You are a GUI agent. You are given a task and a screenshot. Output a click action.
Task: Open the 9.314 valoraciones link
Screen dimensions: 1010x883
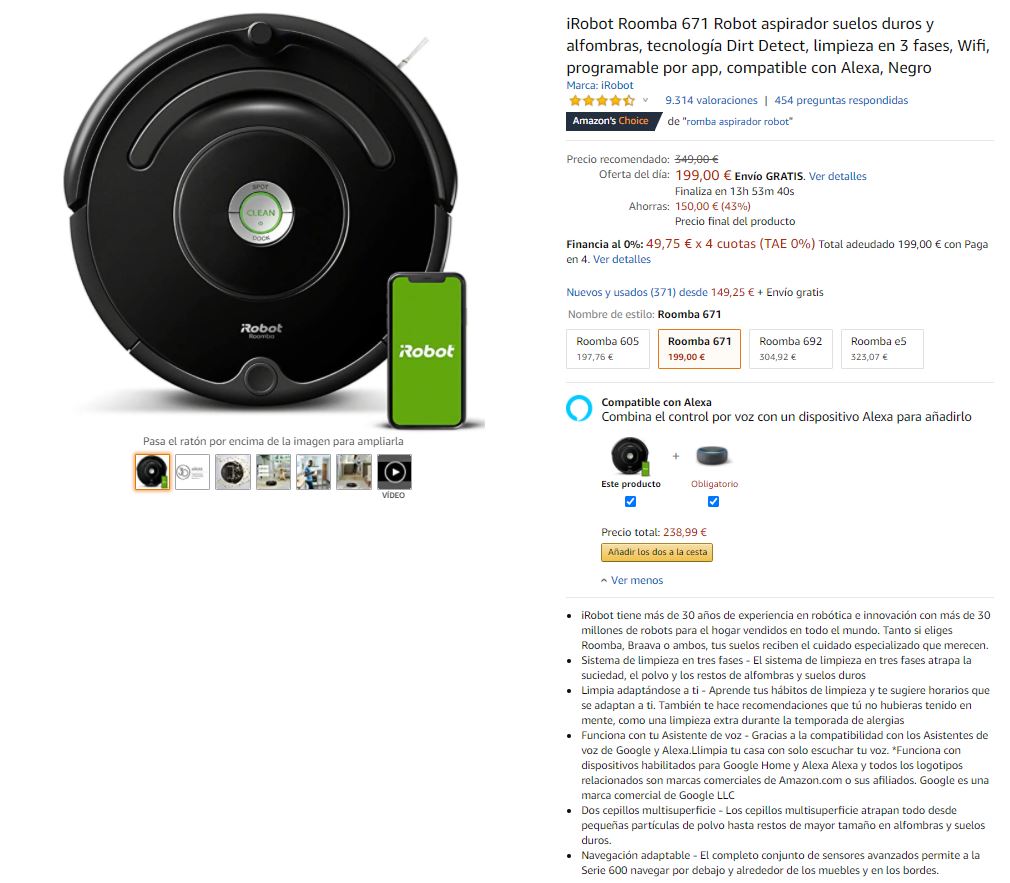pyautogui.click(x=711, y=100)
